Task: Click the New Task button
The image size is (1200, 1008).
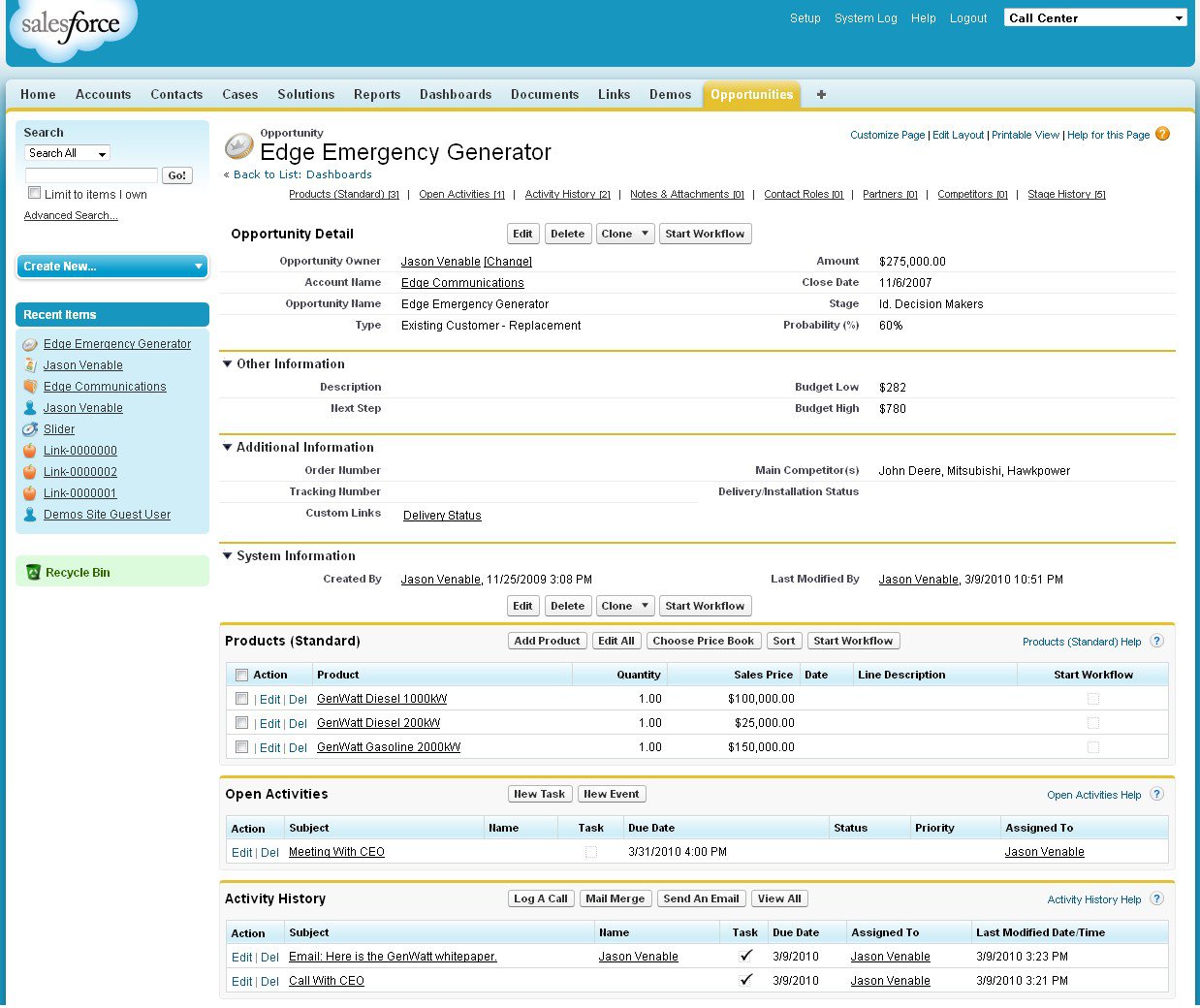Action: [x=540, y=794]
